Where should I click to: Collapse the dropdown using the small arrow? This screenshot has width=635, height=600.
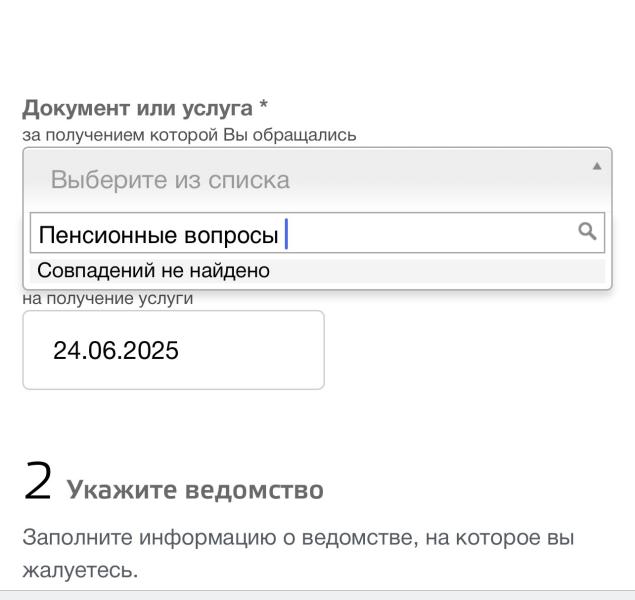597,166
